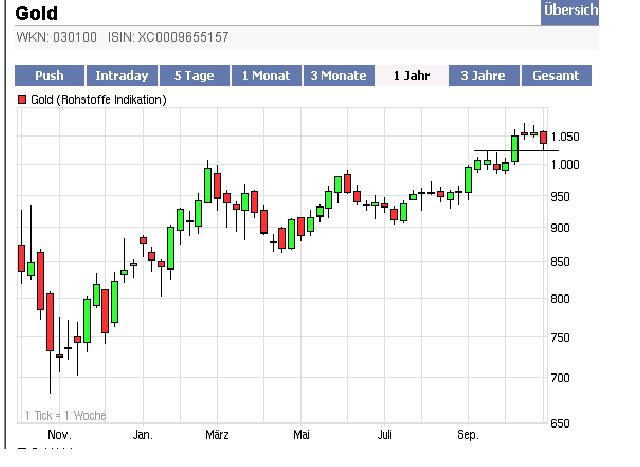Open the Gesamt full-history tab

[x=556, y=76]
